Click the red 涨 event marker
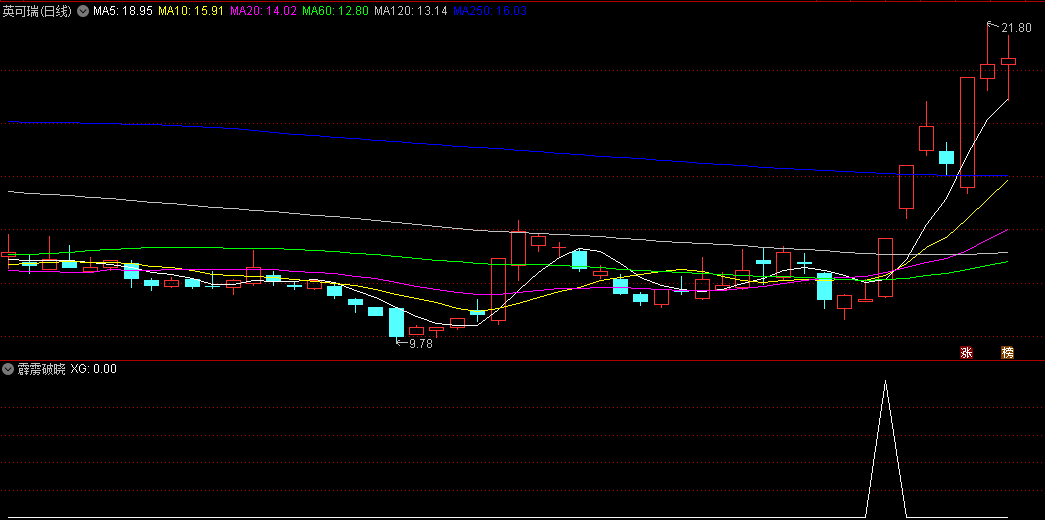The height and width of the screenshot is (520, 1045). coord(966,353)
